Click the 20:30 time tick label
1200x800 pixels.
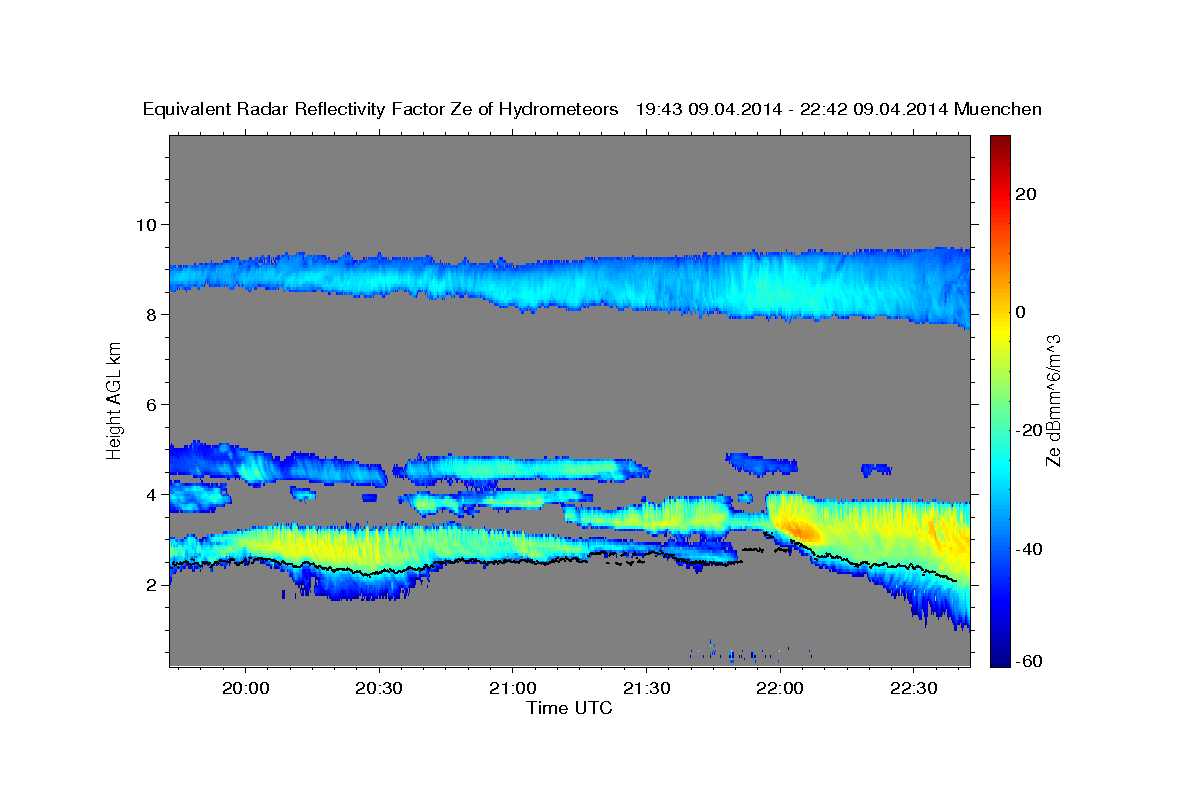coord(379,689)
